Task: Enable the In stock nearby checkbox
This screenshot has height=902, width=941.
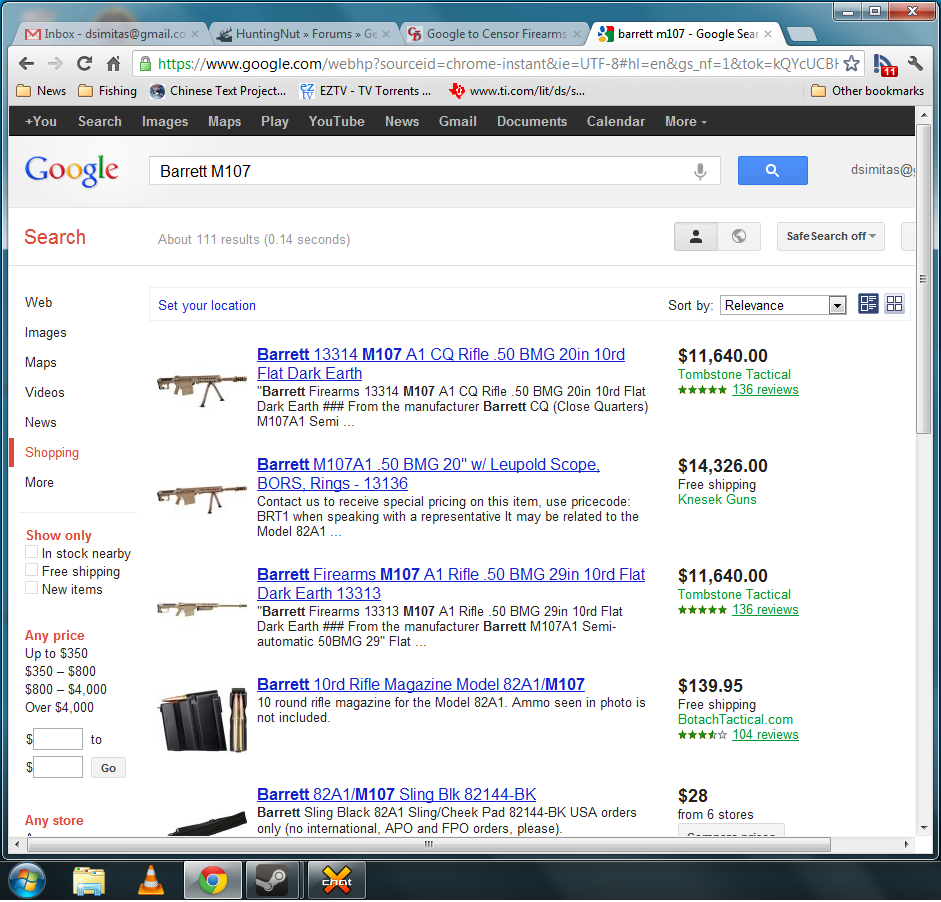Action: point(32,553)
